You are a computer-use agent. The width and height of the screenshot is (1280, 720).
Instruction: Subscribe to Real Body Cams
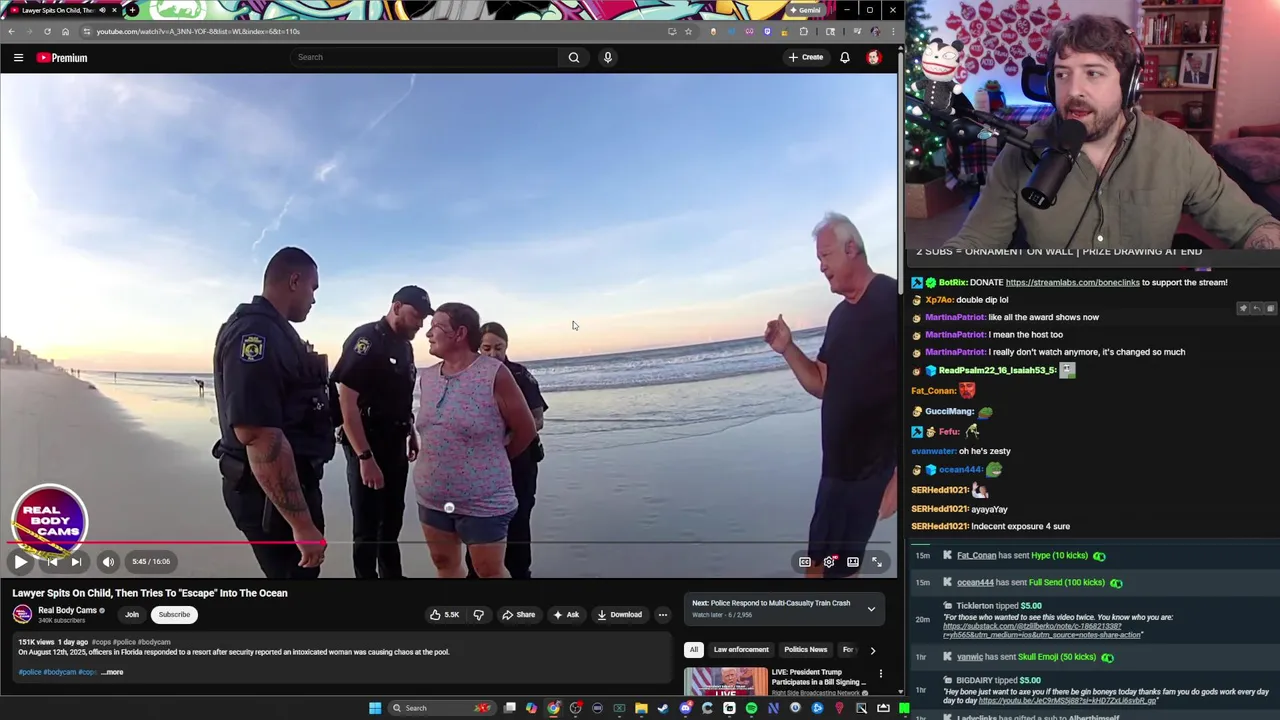point(174,615)
